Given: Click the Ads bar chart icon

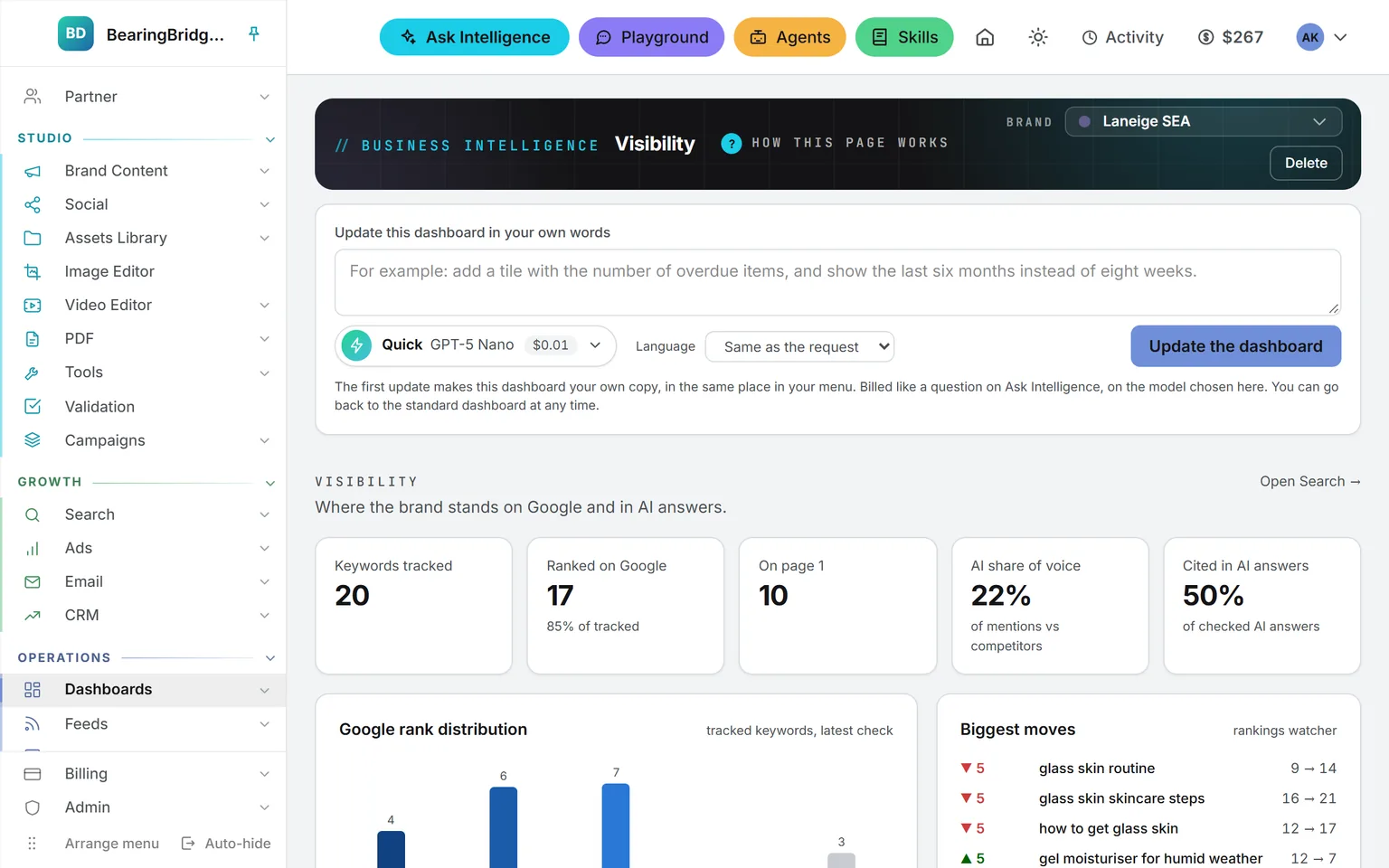Looking at the screenshot, I should pos(33,548).
